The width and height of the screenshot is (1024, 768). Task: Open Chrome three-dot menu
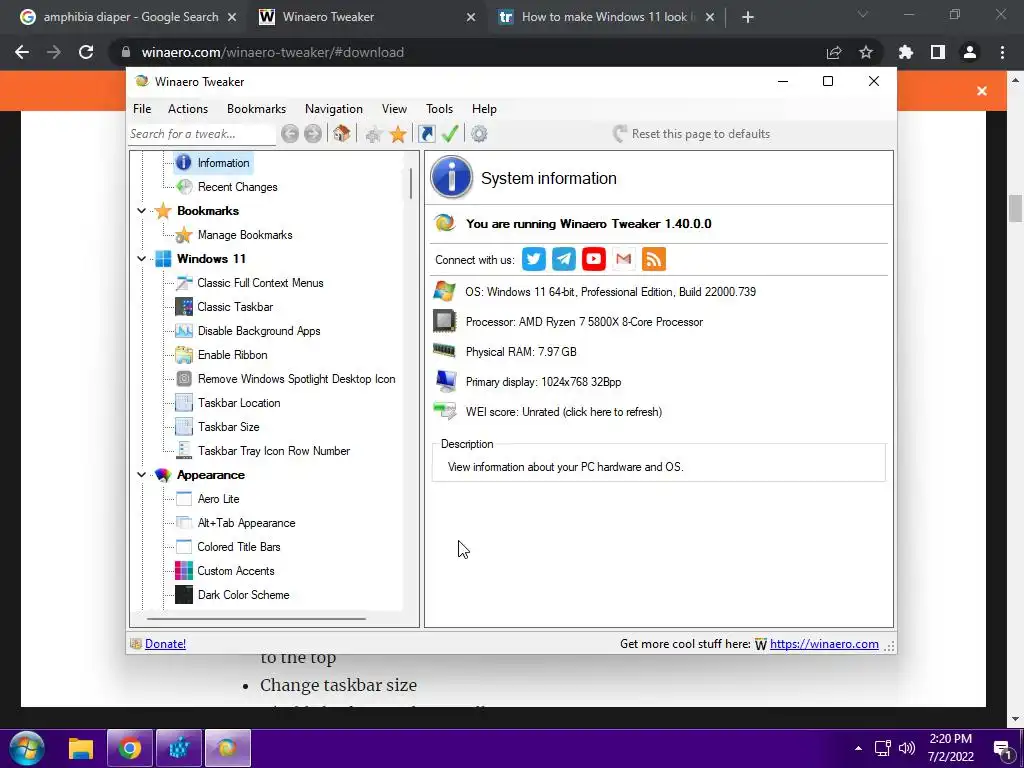[1002, 52]
